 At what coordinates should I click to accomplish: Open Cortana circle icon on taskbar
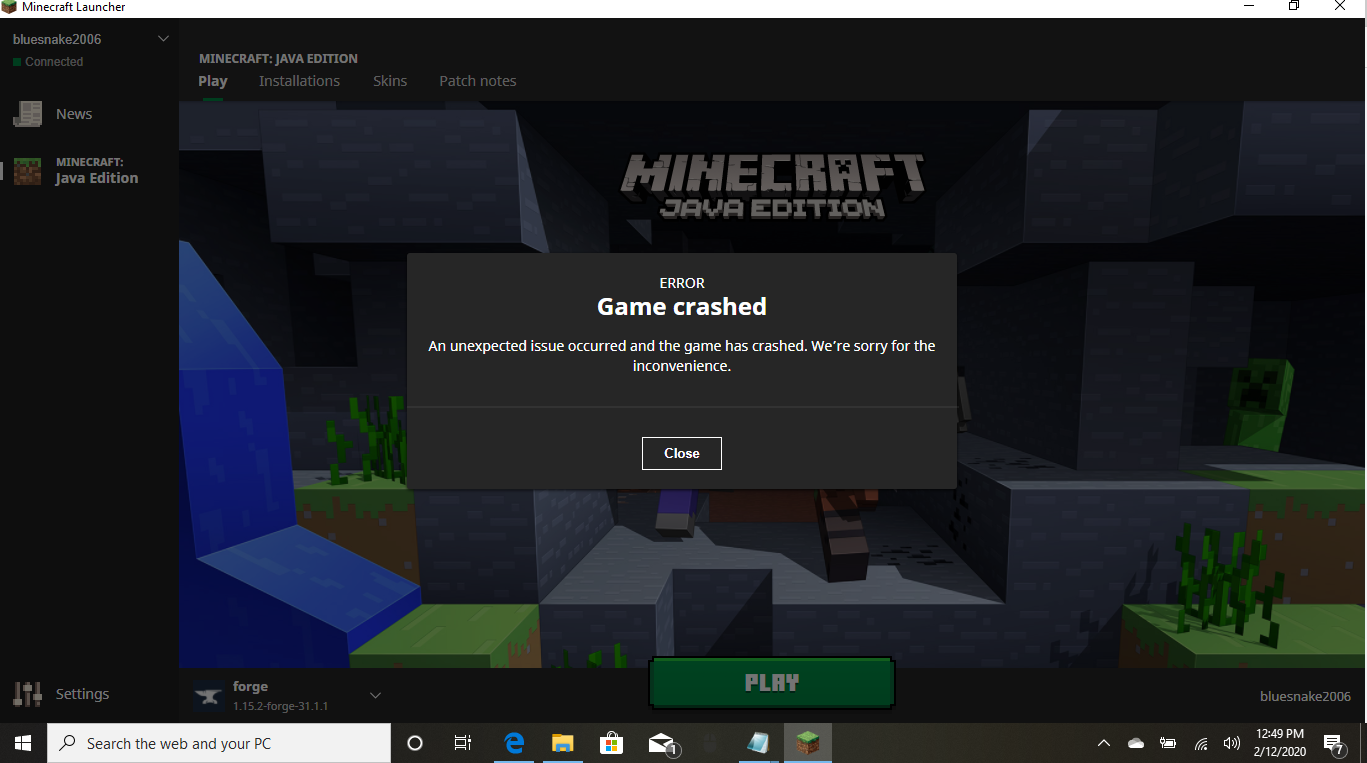415,743
